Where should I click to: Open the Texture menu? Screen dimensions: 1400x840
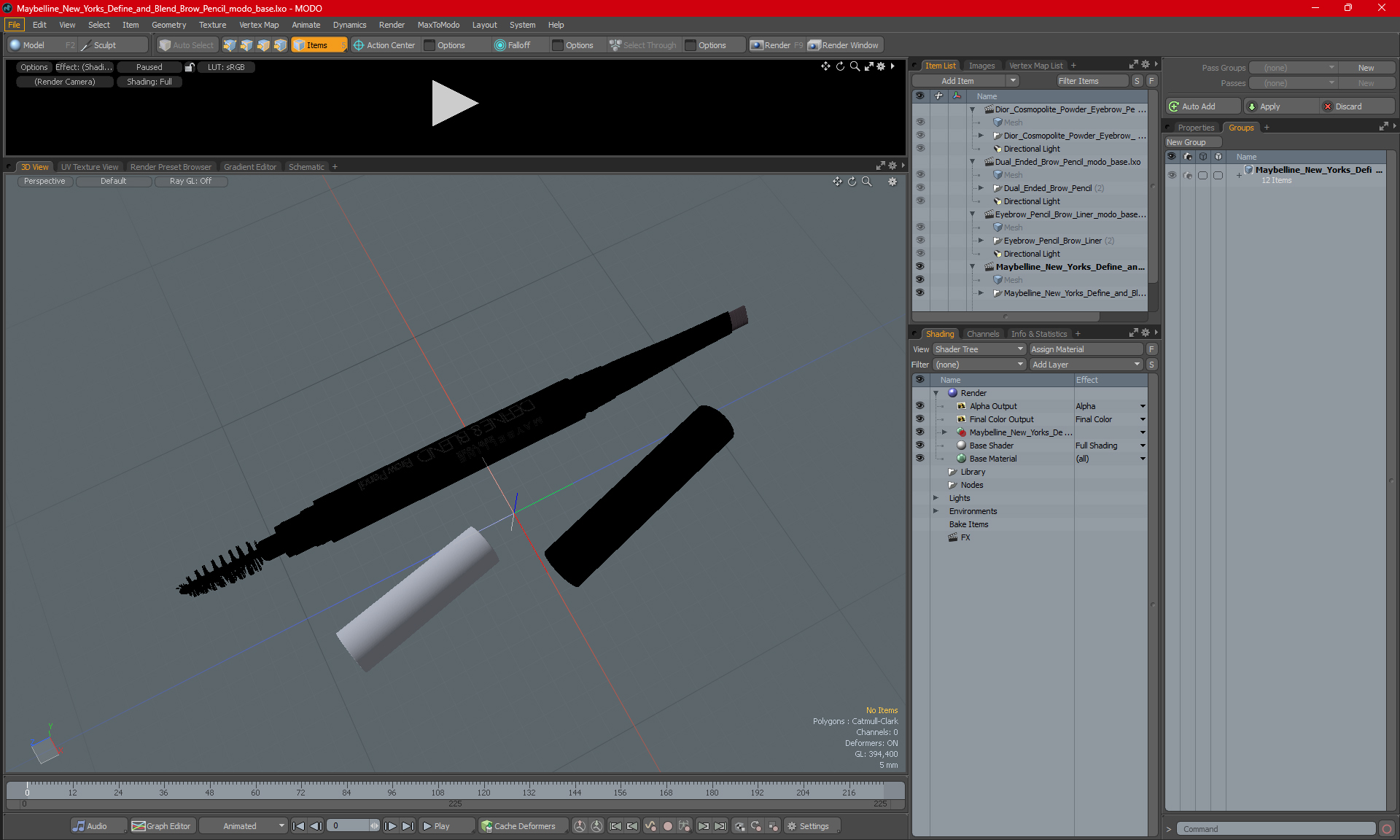[212, 25]
